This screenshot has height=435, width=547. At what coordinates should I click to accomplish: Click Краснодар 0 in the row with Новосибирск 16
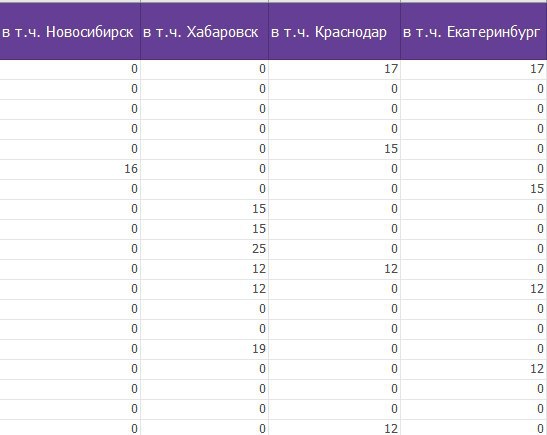tap(335, 170)
